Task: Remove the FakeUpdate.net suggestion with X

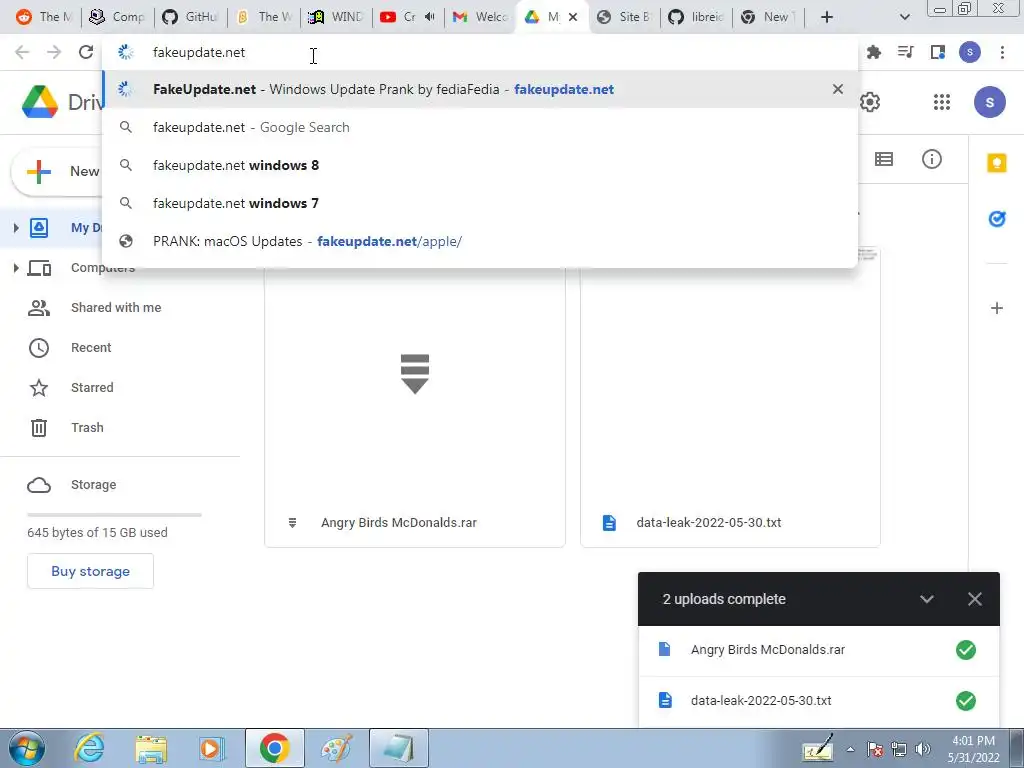Action: point(838,89)
